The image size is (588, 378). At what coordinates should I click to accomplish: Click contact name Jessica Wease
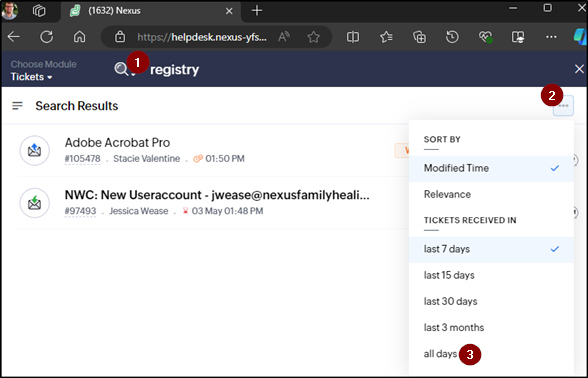[x=139, y=211]
